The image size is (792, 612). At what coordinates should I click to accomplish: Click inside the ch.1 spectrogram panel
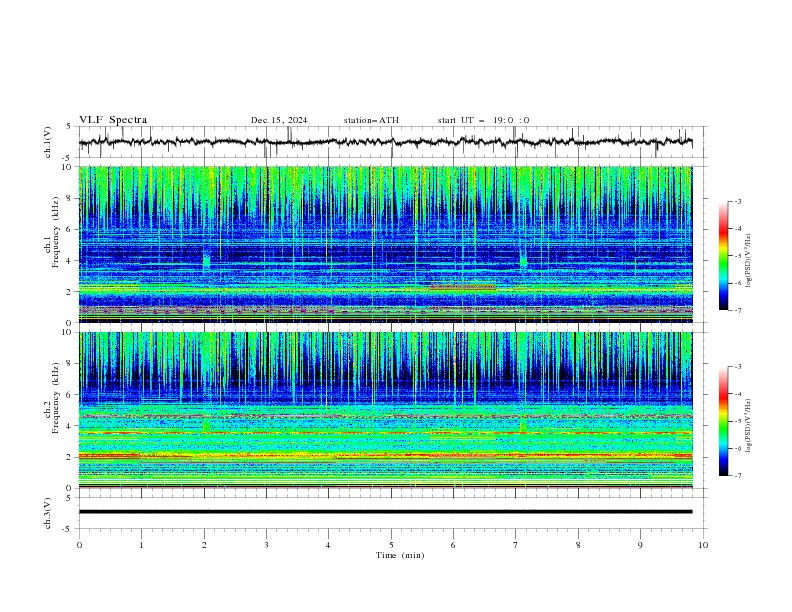385,244
